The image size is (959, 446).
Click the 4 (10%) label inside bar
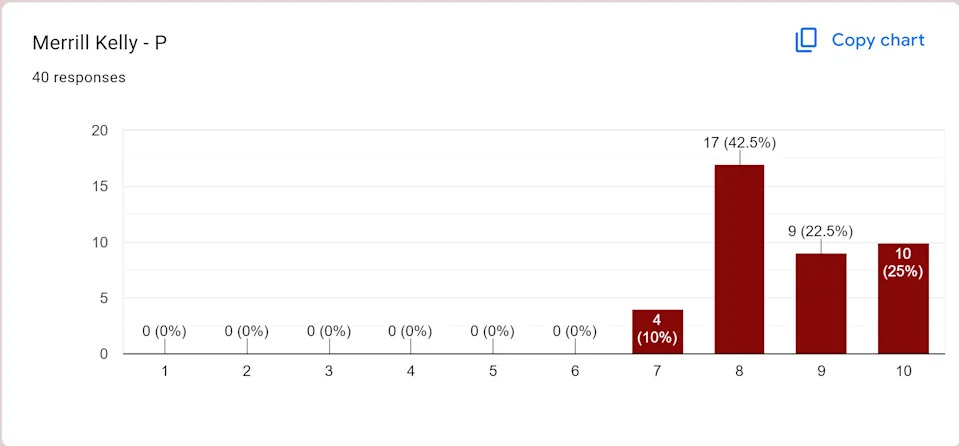click(657, 329)
